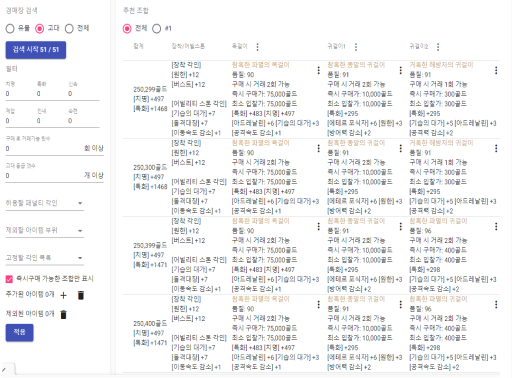
Task: Click the 귀걸이2 column header label
Action: [419, 46]
